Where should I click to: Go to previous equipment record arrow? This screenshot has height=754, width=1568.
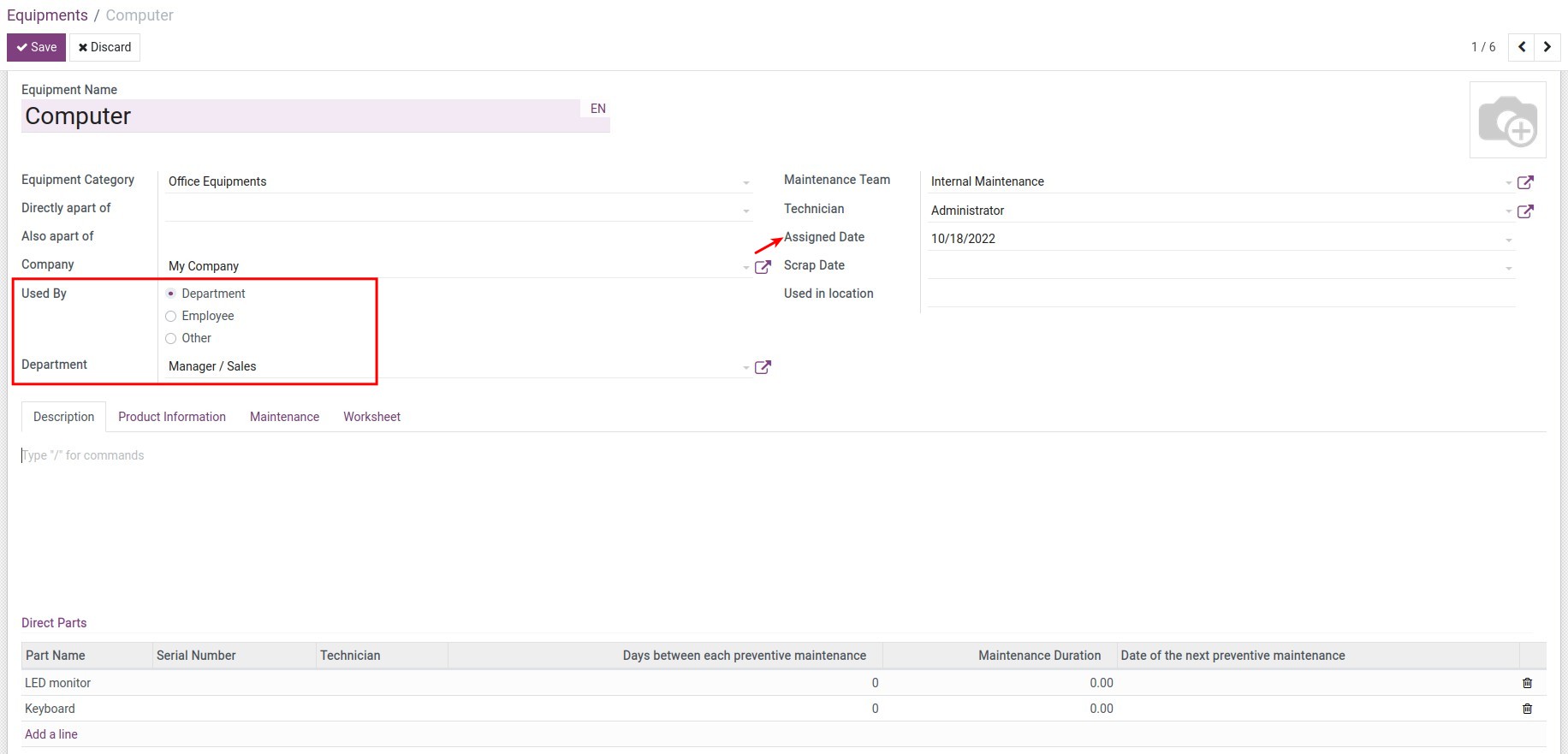pos(1522,47)
